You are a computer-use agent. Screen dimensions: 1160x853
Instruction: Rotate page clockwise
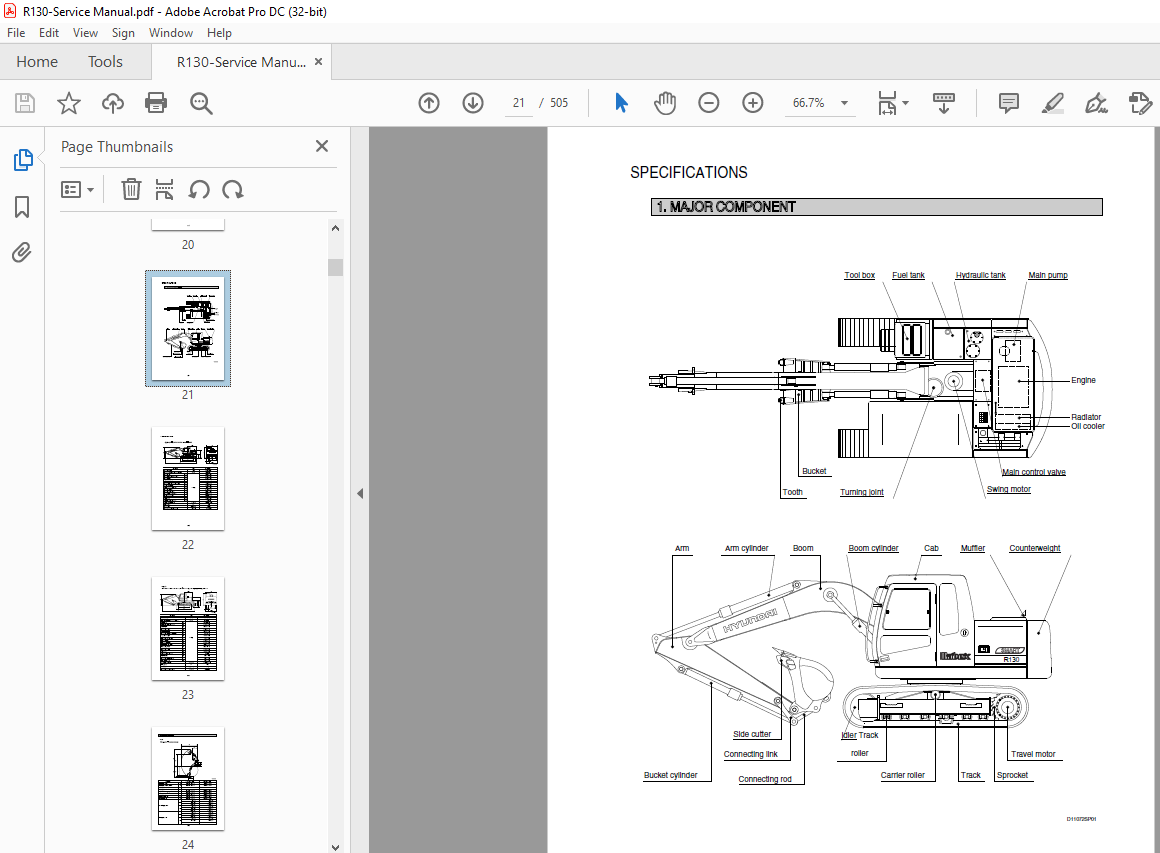233,189
